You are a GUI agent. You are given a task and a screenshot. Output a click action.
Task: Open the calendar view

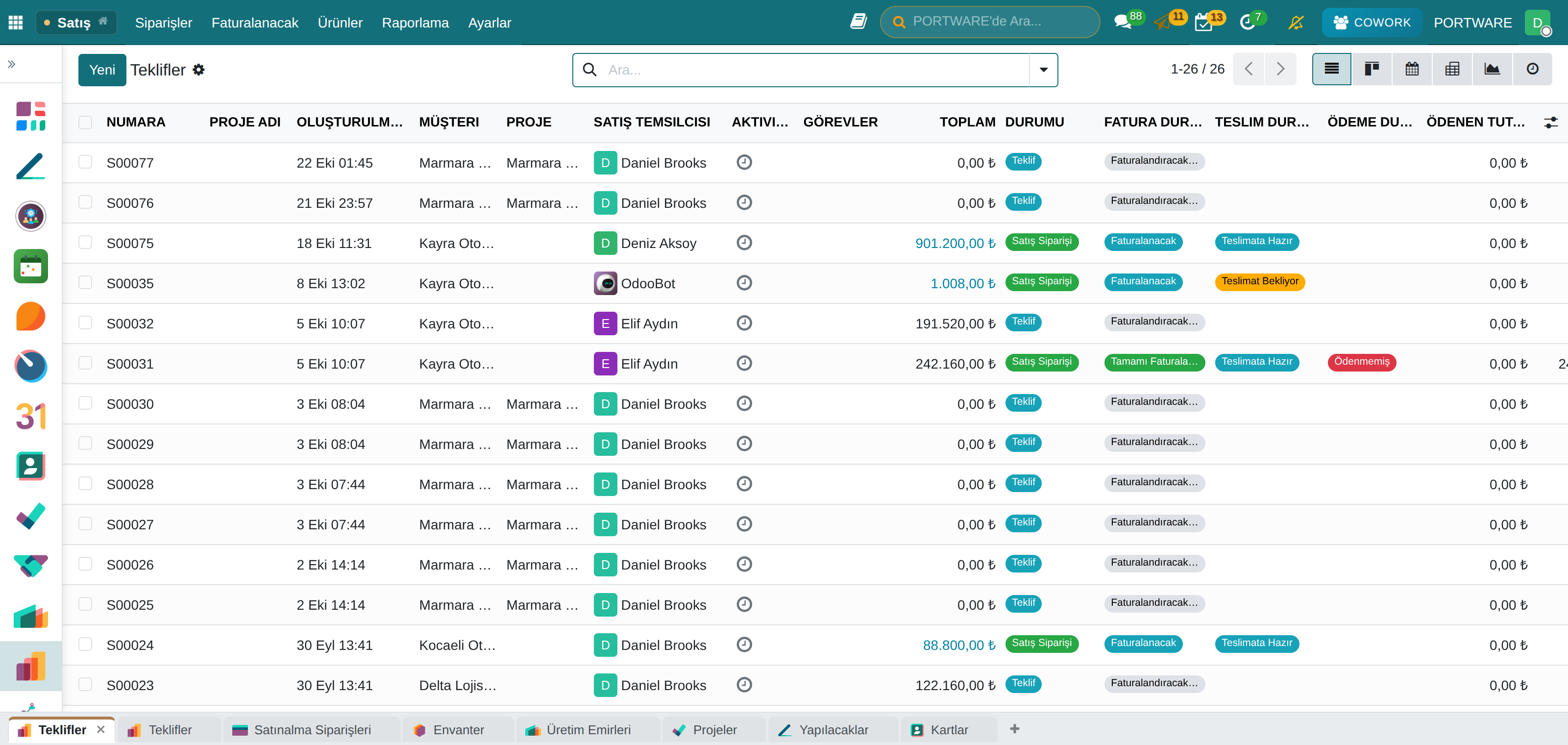click(1412, 70)
